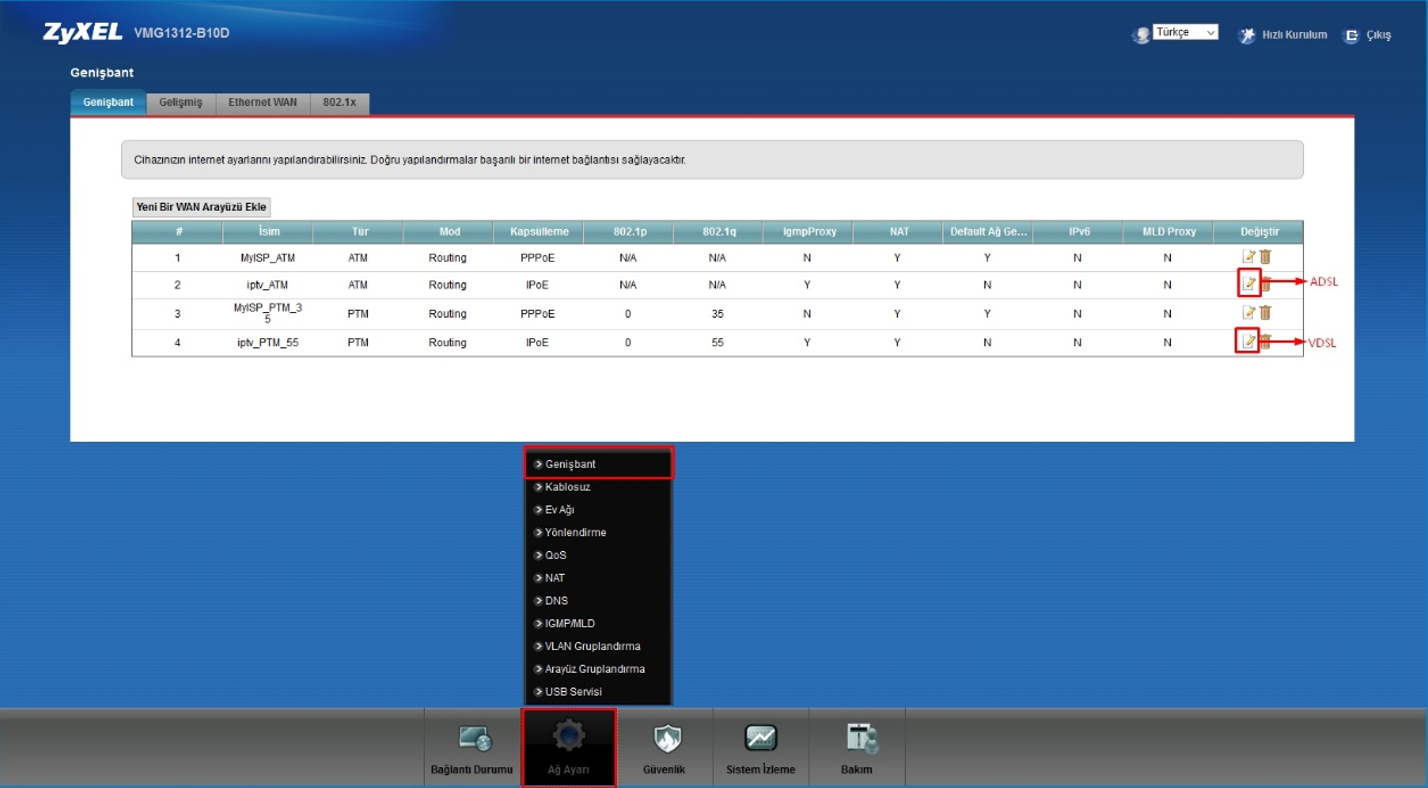Click the NAT column header
The width and height of the screenshot is (1428, 788).
pyautogui.click(x=898, y=232)
